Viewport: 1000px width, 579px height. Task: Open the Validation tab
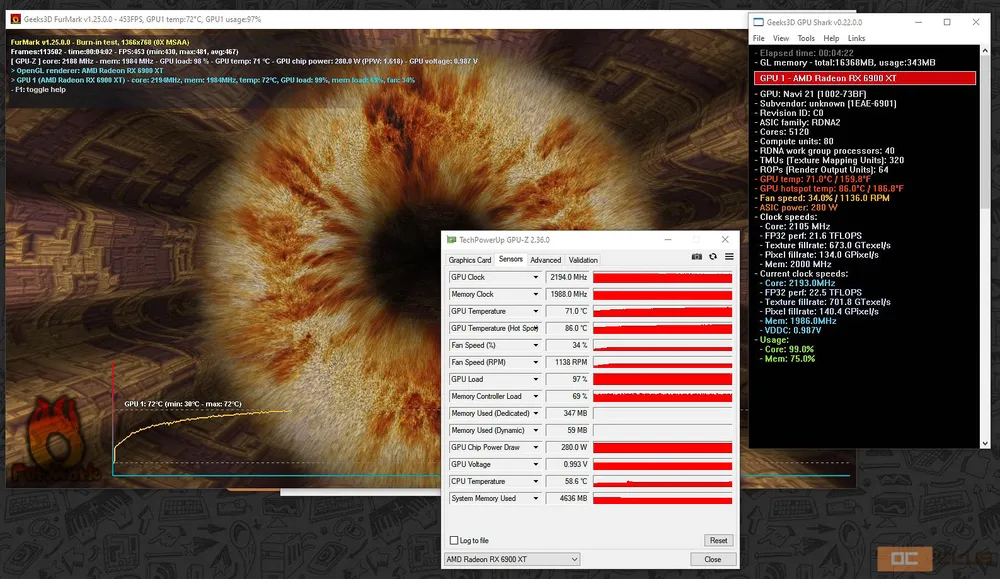583,260
